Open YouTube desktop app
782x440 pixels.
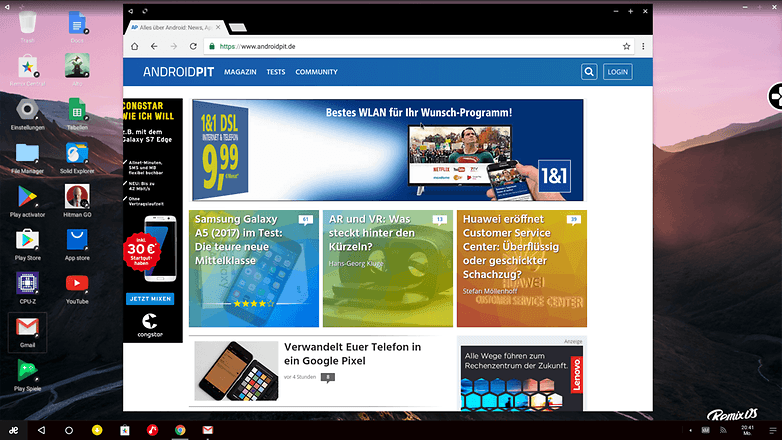(77, 285)
